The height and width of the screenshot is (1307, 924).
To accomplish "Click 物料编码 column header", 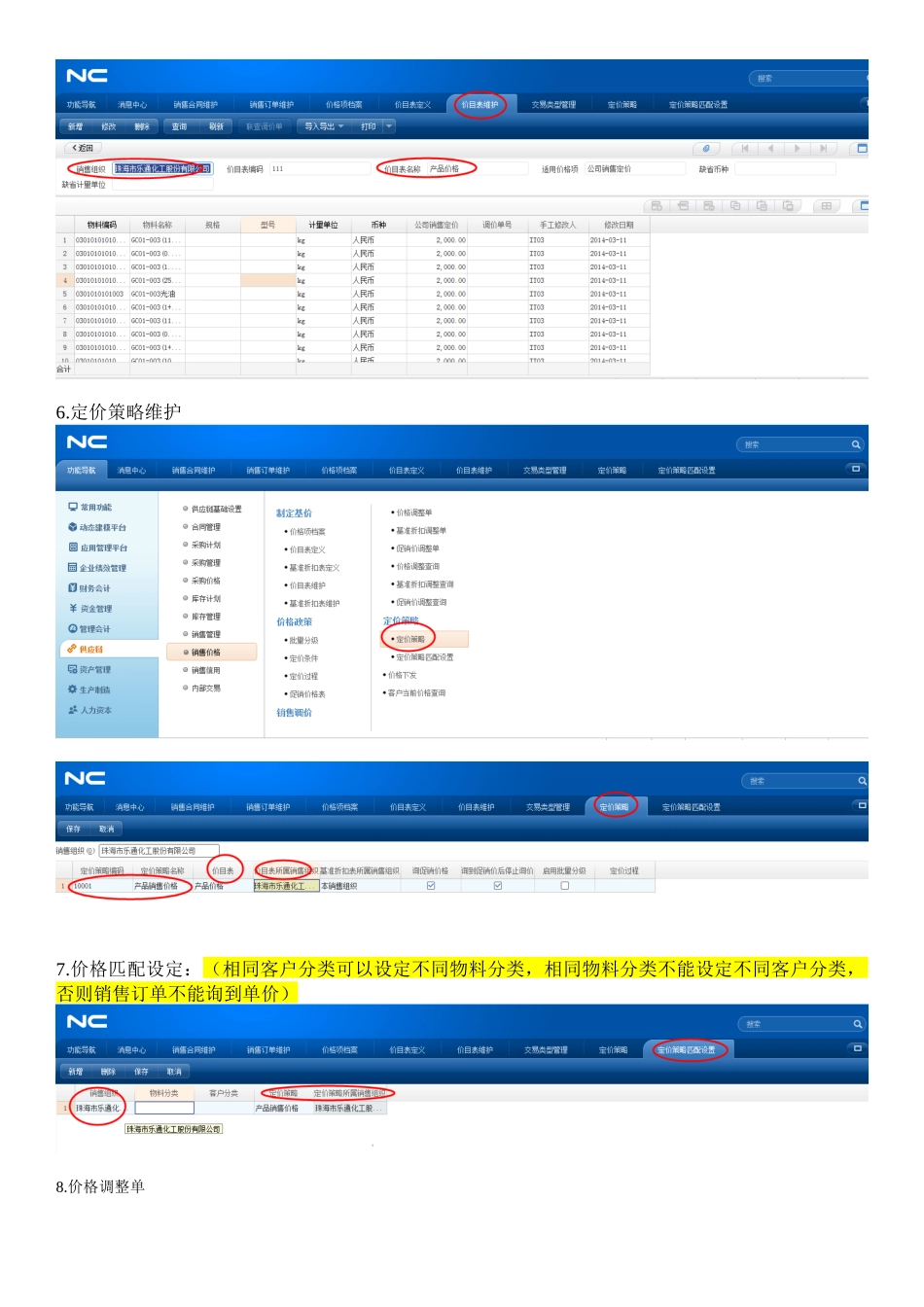I will (x=101, y=225).
